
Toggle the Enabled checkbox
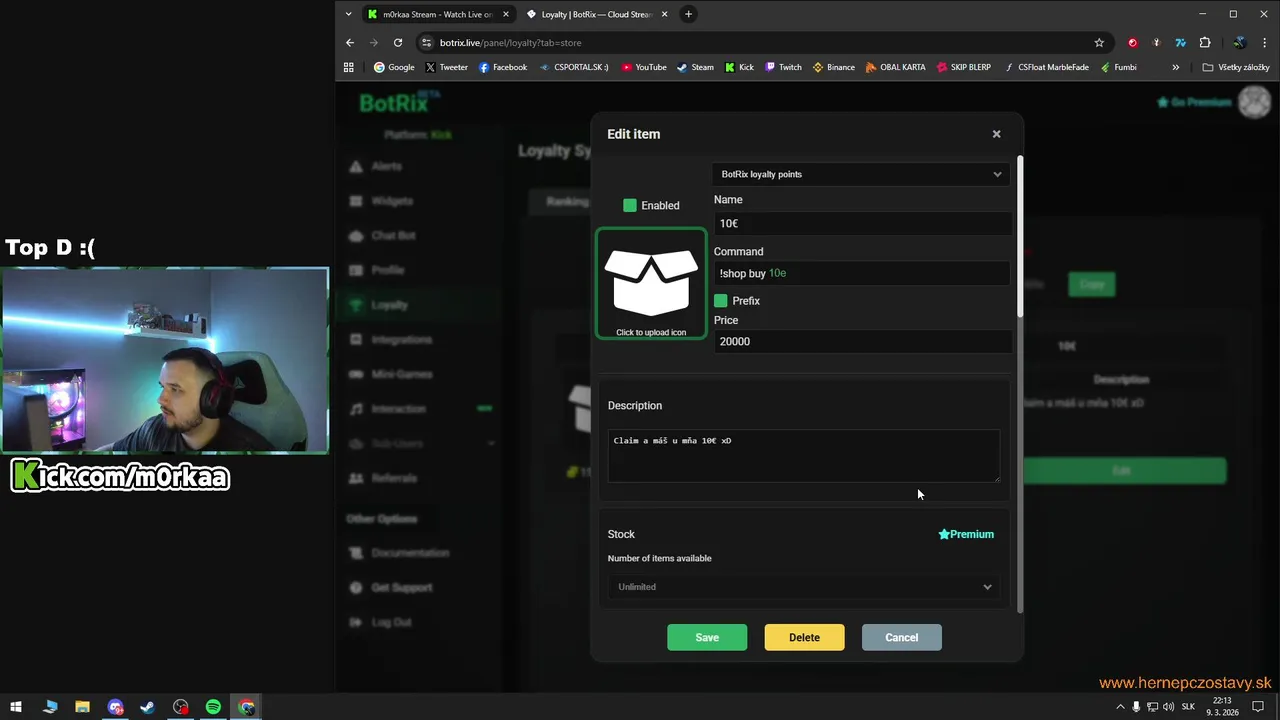[x=630, y=205]
